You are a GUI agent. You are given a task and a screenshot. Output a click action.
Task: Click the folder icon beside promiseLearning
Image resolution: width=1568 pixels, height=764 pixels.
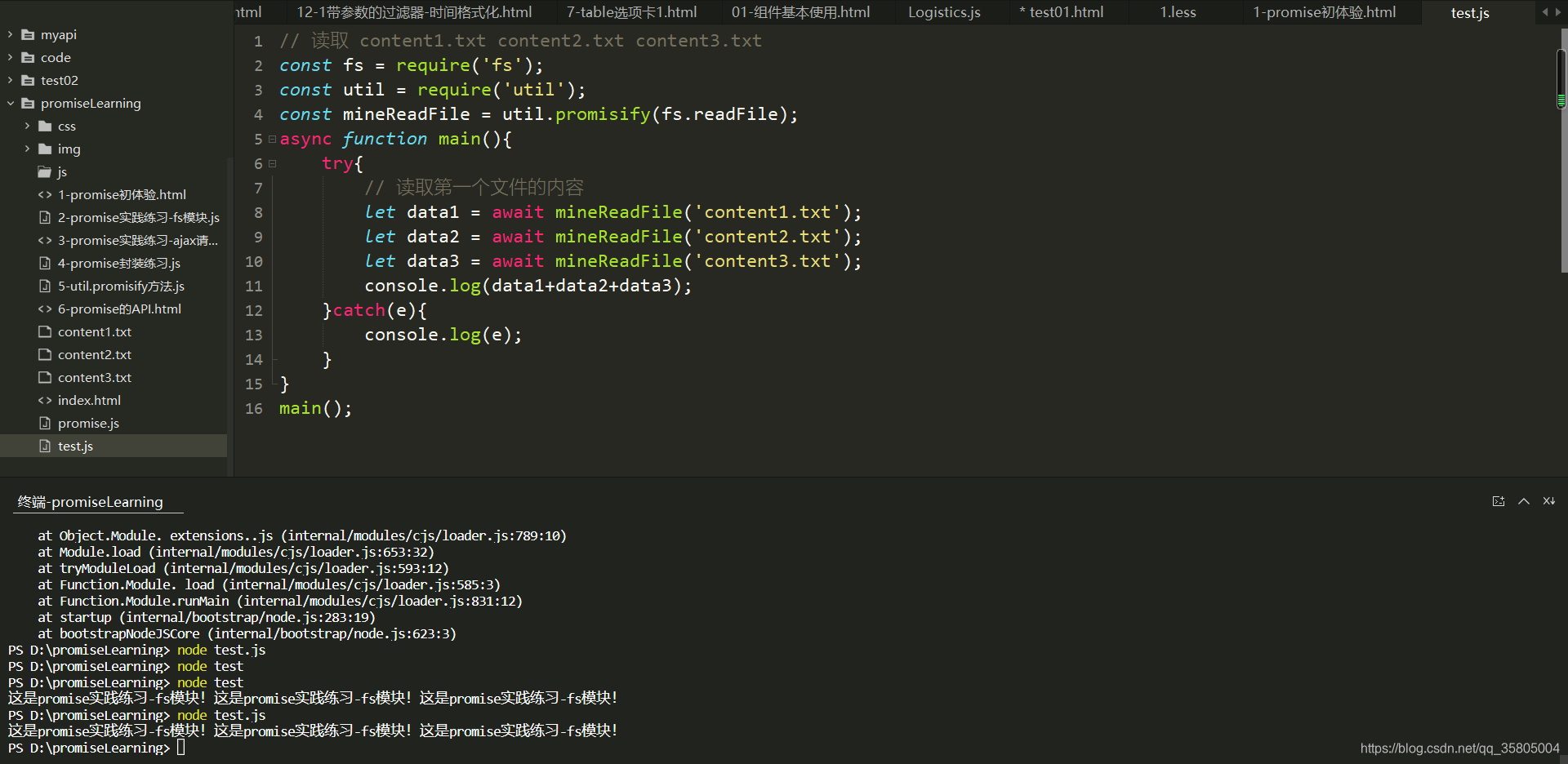click(x=28, y=103)
